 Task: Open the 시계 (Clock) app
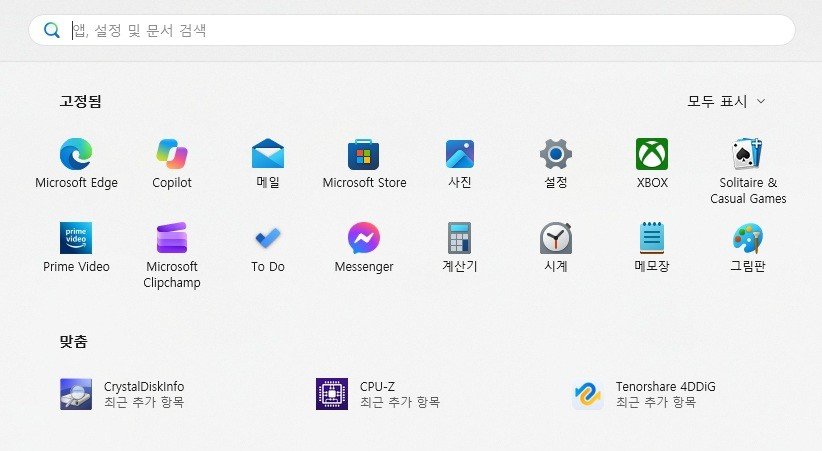pyautogui.click(x=556, y=238)
